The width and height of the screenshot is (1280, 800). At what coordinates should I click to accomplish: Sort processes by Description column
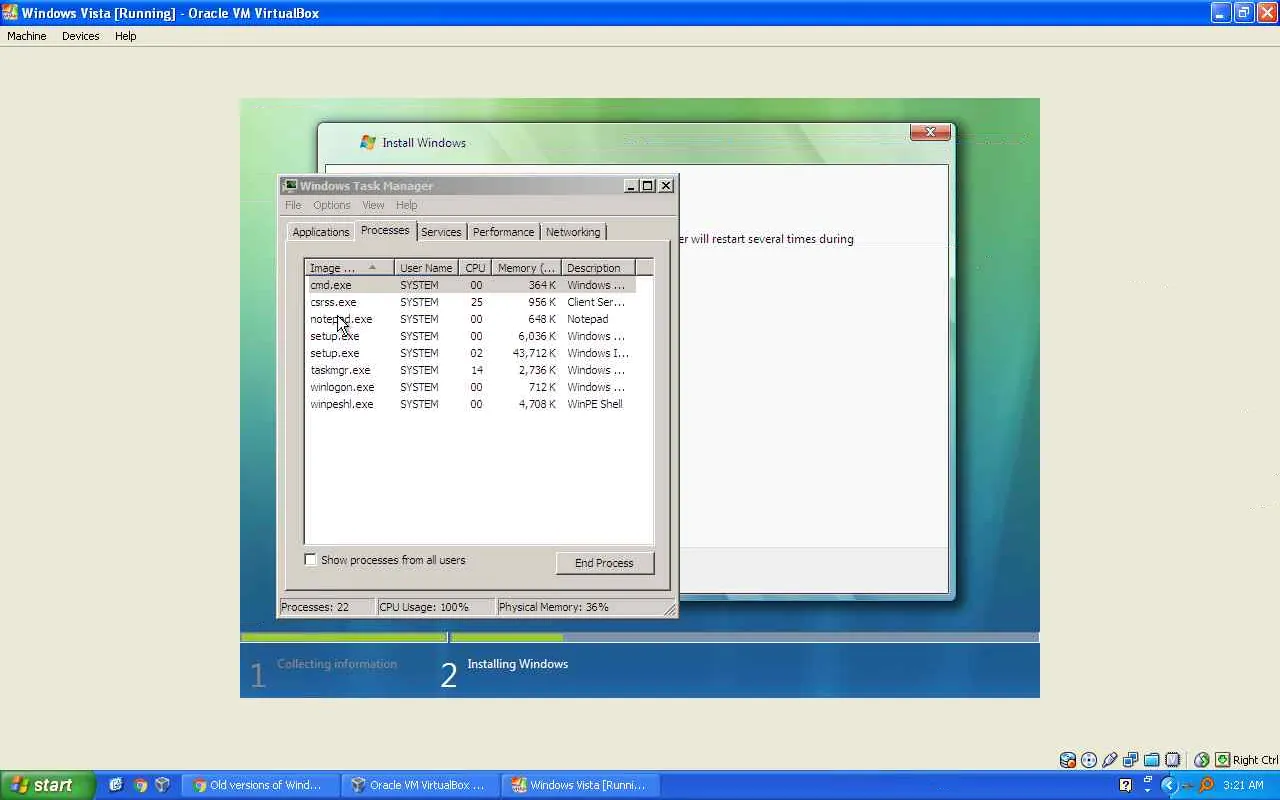click(598, 268)
